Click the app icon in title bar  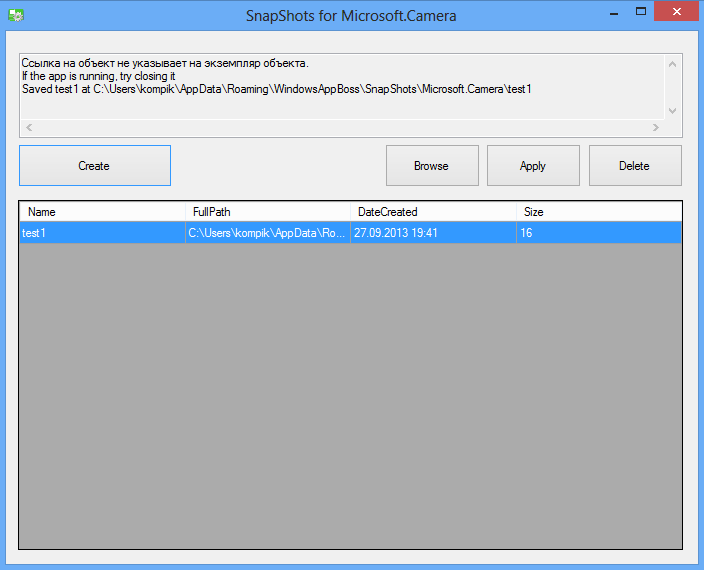point(16,15)
